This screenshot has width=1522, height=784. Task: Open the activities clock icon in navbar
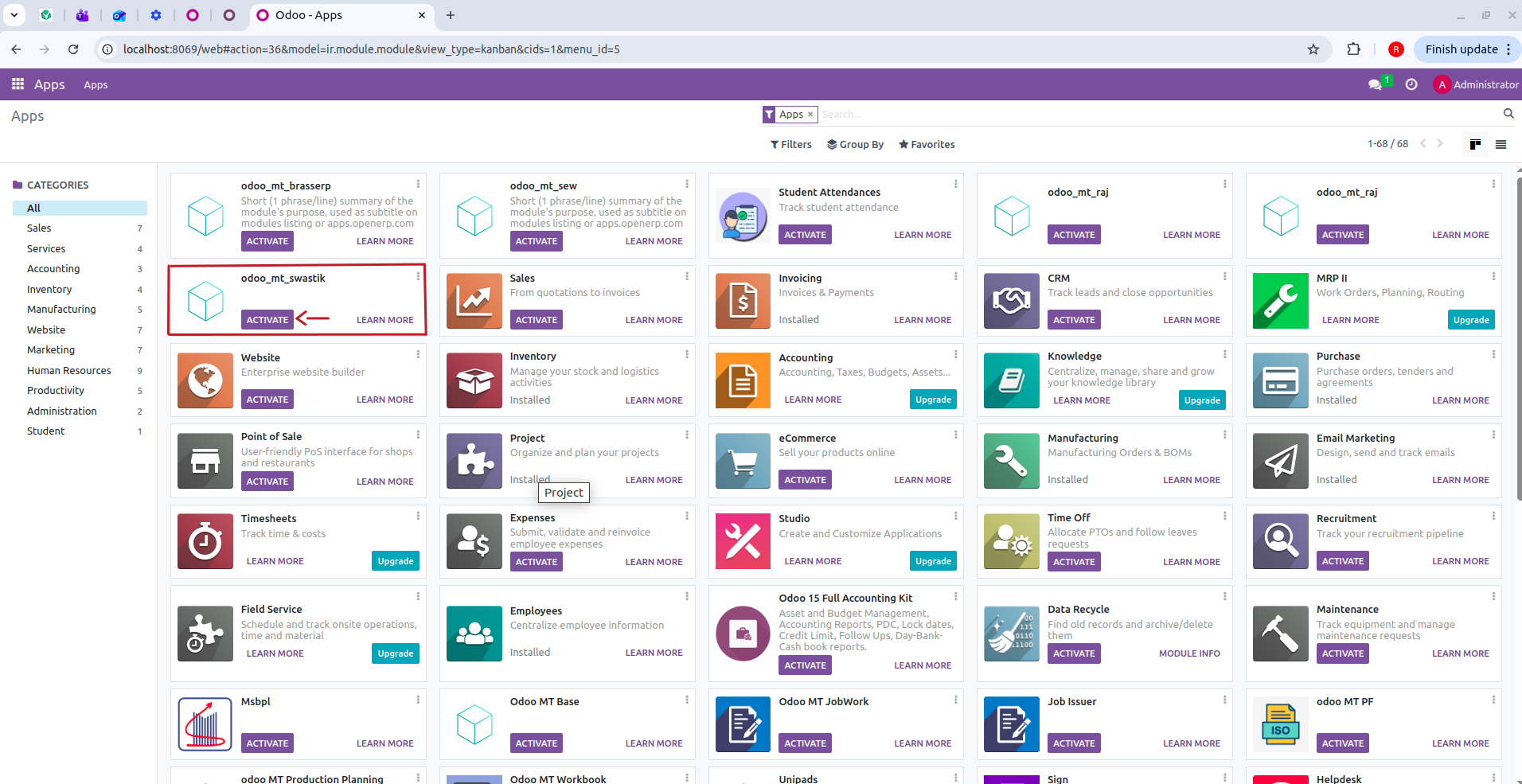pos(1411,84)
